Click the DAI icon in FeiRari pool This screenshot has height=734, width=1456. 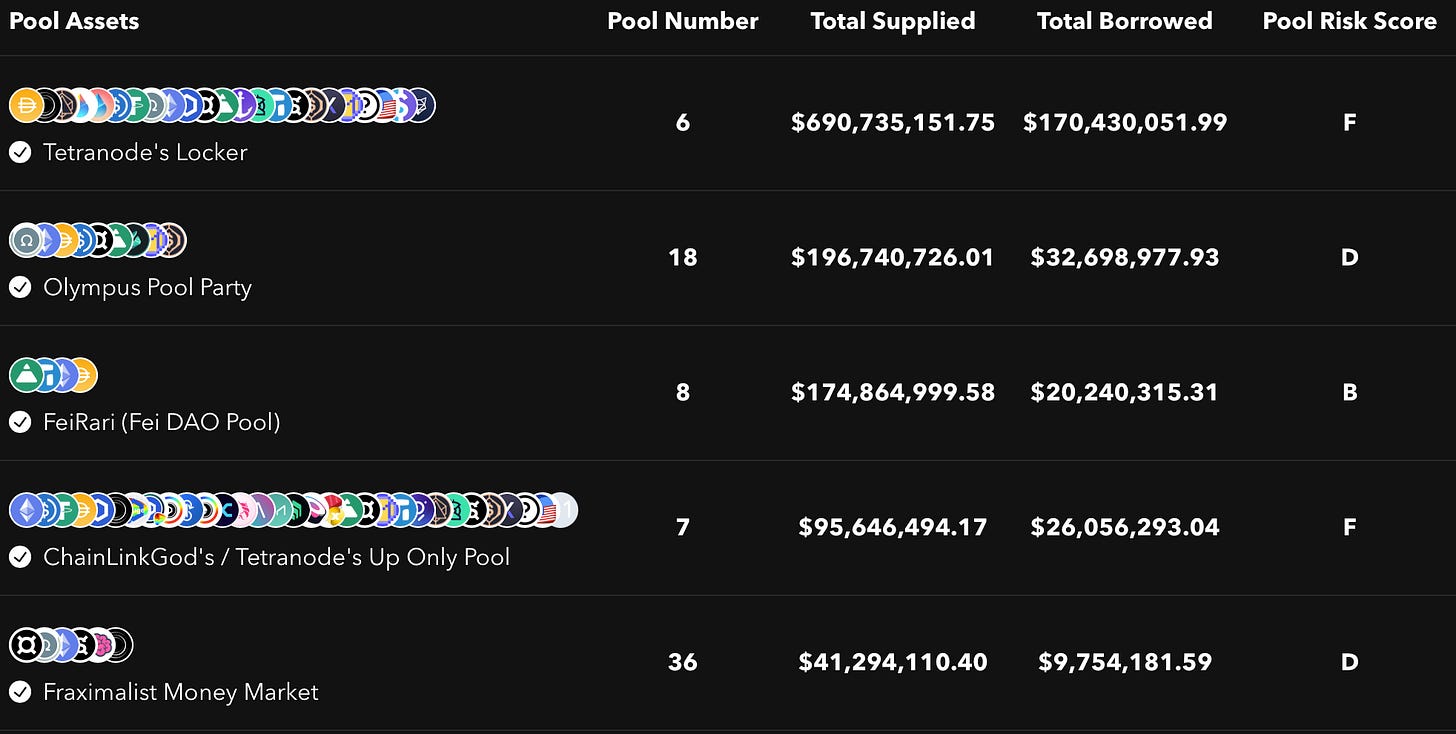coord(81,375)
